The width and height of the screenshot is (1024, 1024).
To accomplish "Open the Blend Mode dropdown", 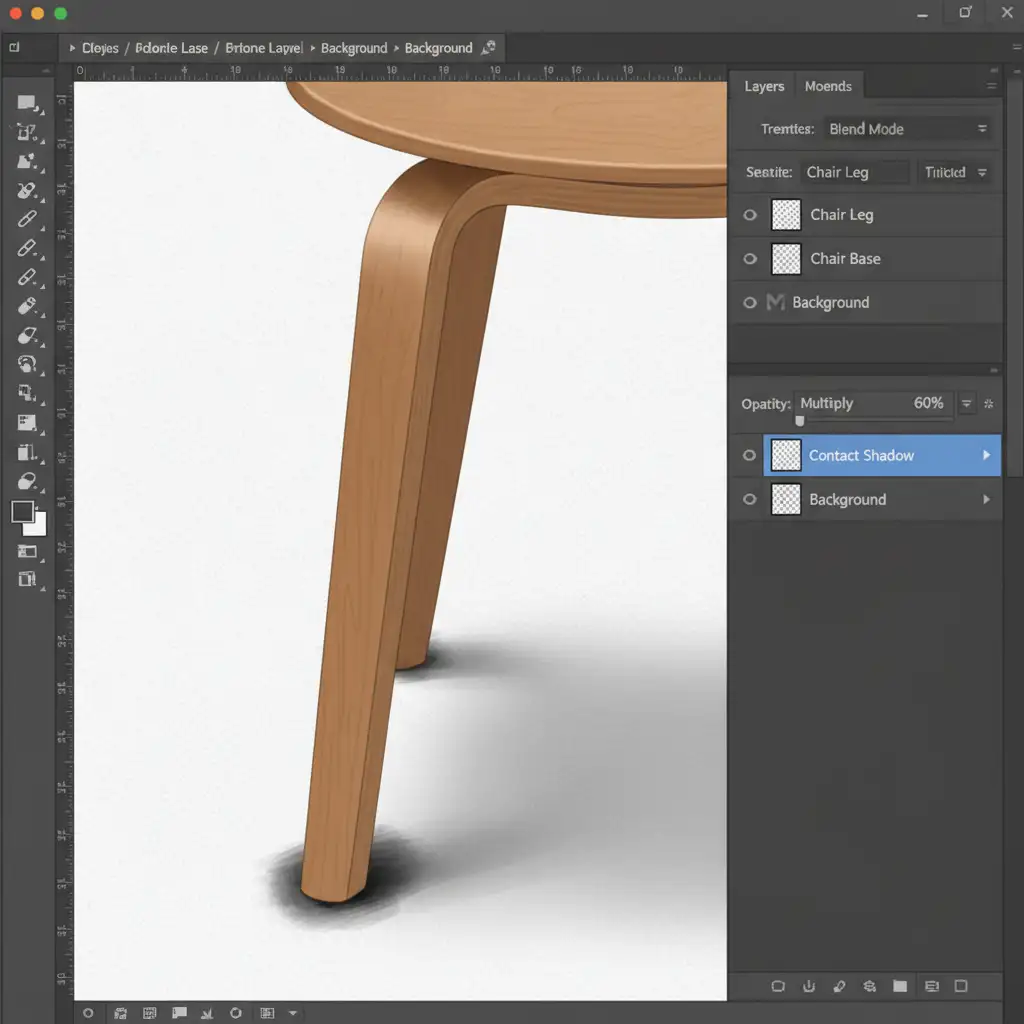I will [906, 129].
